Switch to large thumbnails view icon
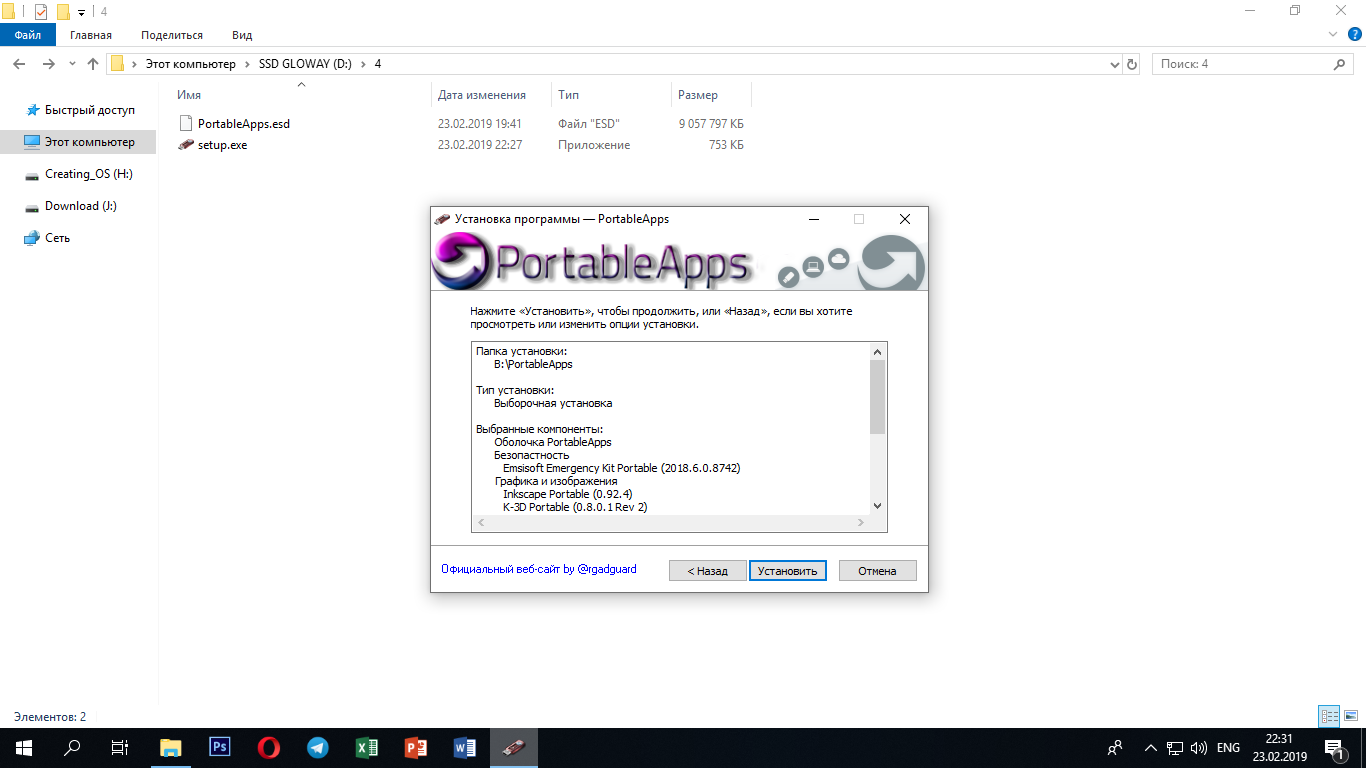Image resolution: width=1366 pixels, height=768 pixels. coord(1351,716)
